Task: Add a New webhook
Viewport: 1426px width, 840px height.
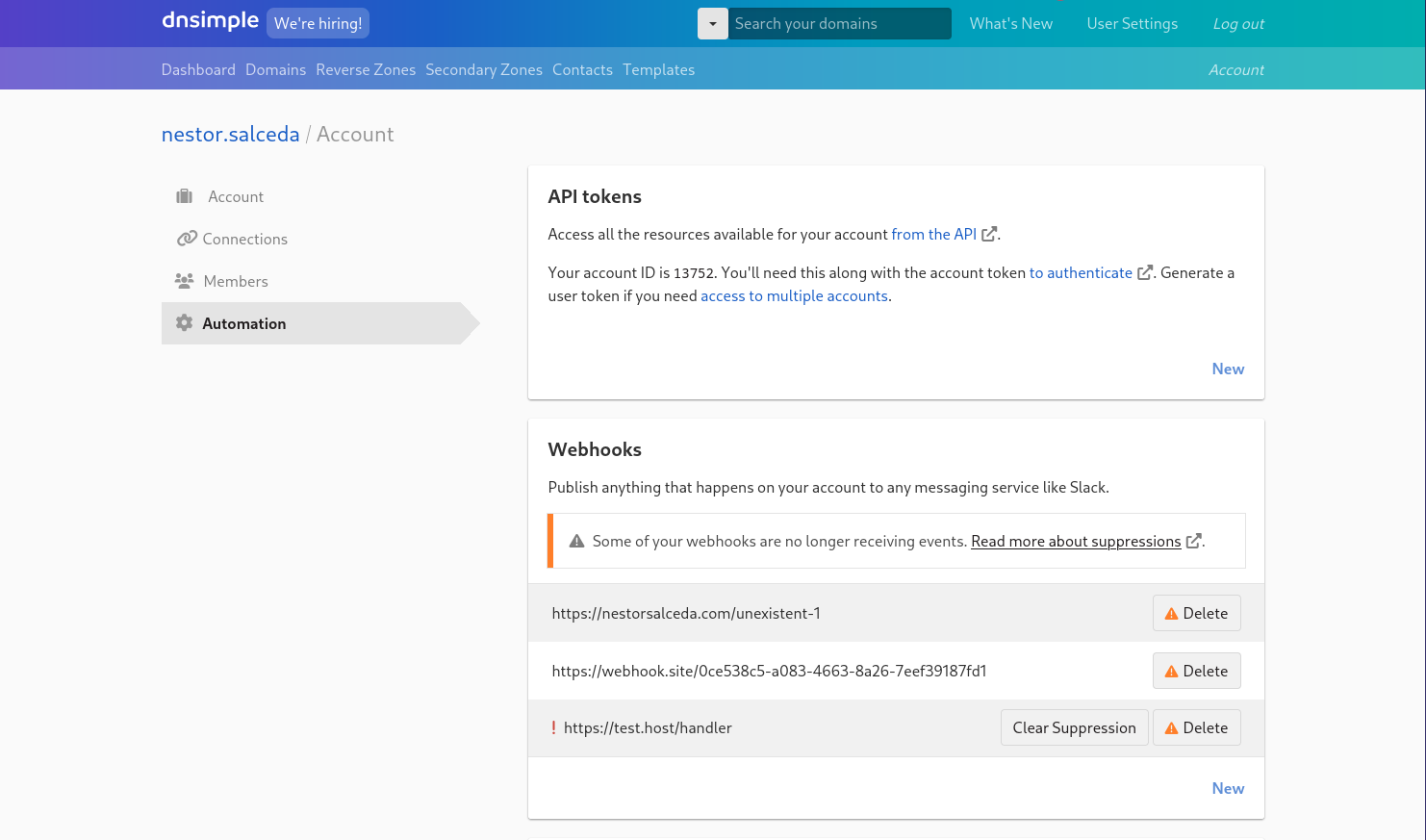Action: (1228, 788)
